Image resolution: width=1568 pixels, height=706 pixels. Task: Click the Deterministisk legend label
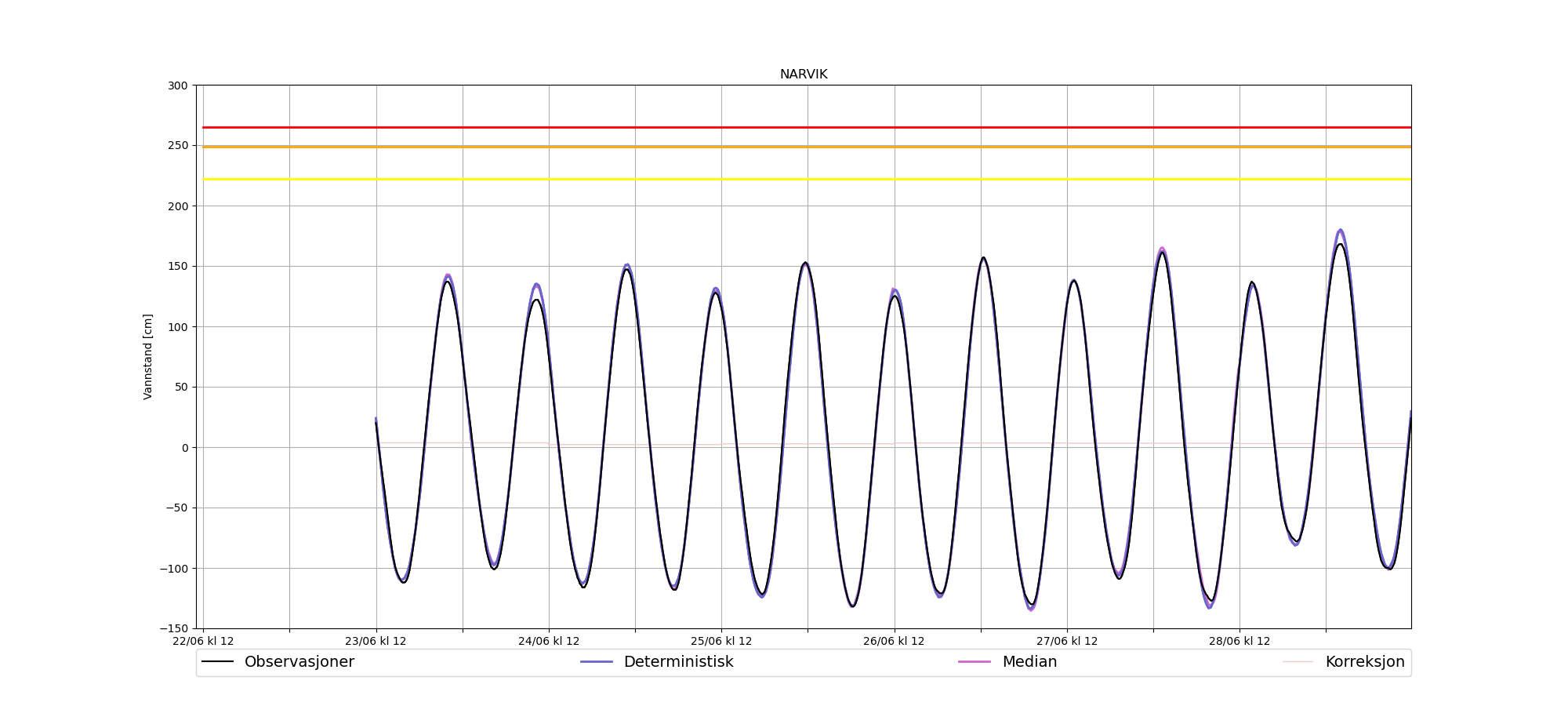tap(678, 662)
